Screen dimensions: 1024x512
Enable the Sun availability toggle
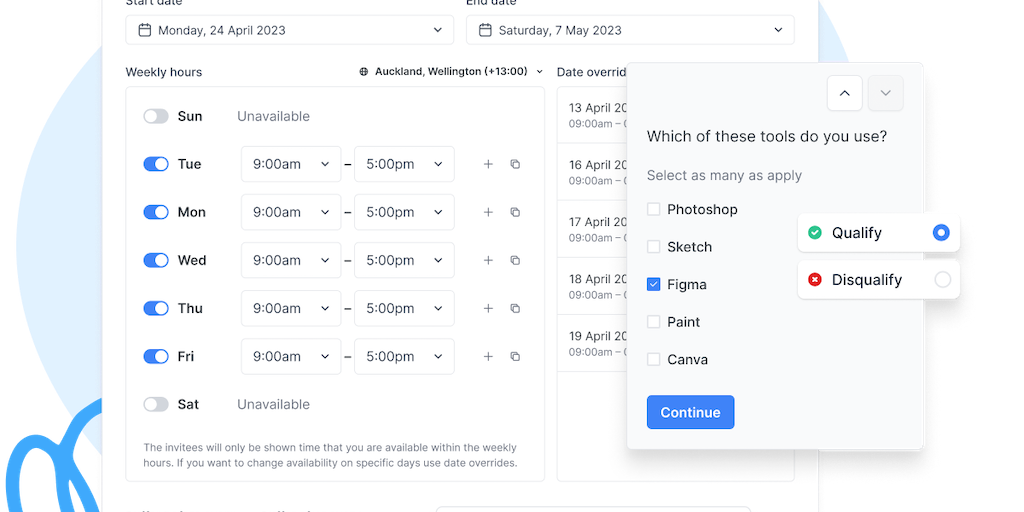[x=156, y=116]
